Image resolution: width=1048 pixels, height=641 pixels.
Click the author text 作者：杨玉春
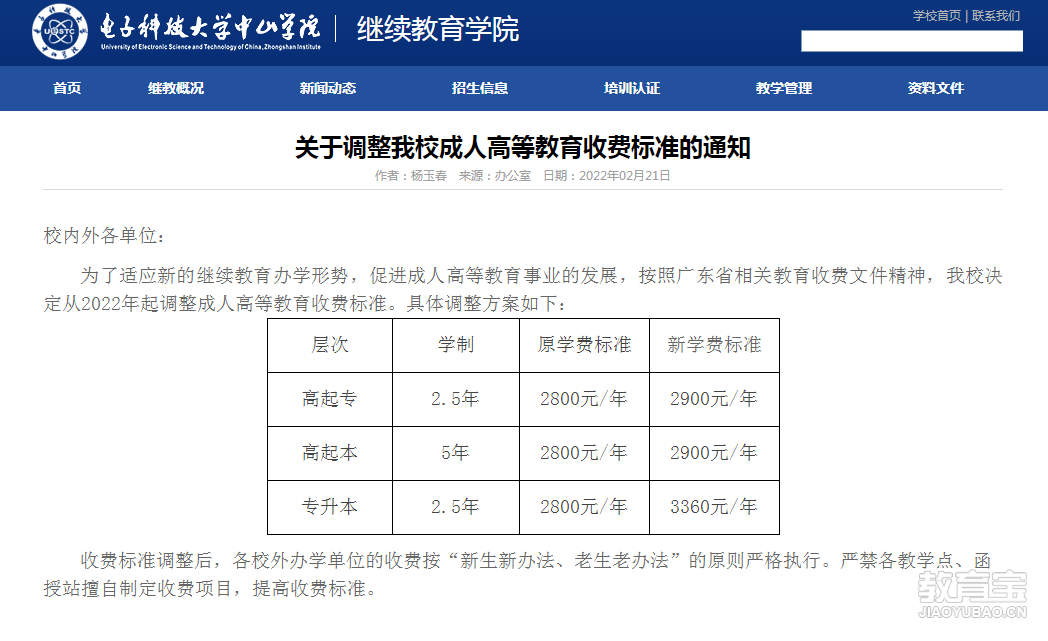[410, 176]
